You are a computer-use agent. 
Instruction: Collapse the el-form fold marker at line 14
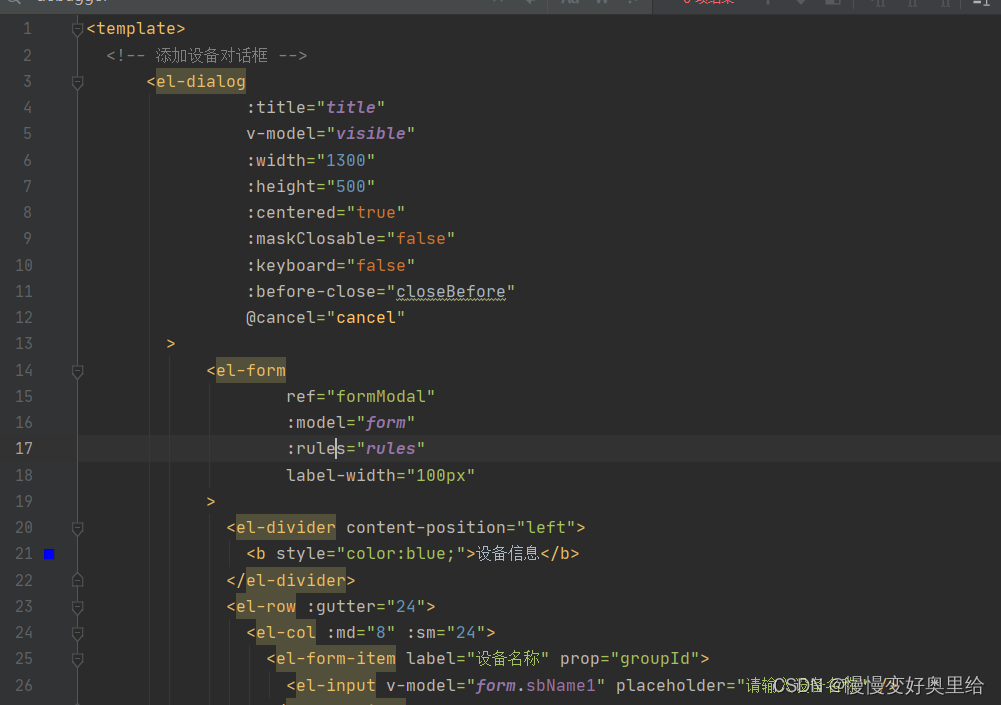77,370
